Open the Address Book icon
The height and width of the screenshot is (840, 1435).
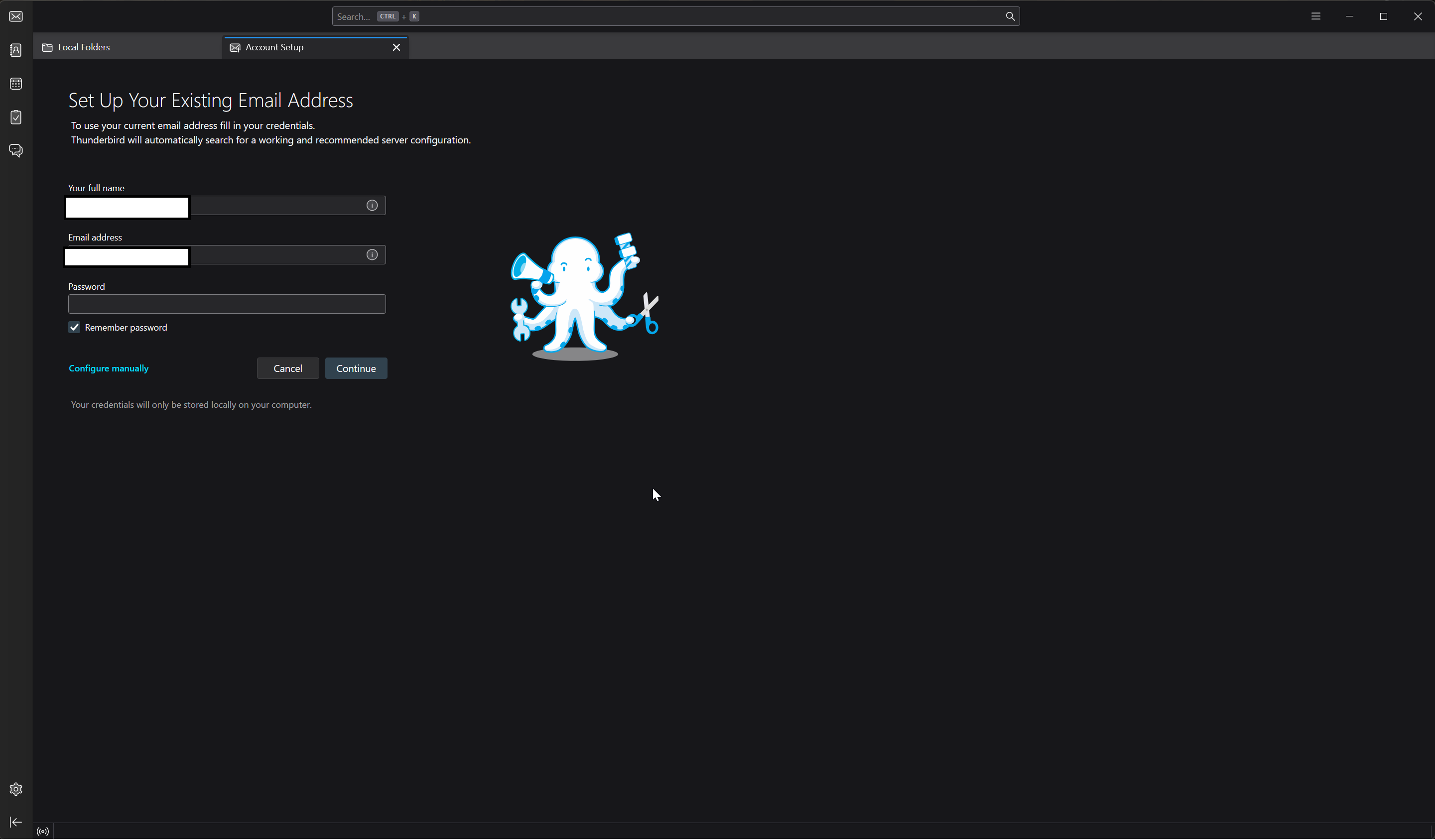click(x=16, y=50)
